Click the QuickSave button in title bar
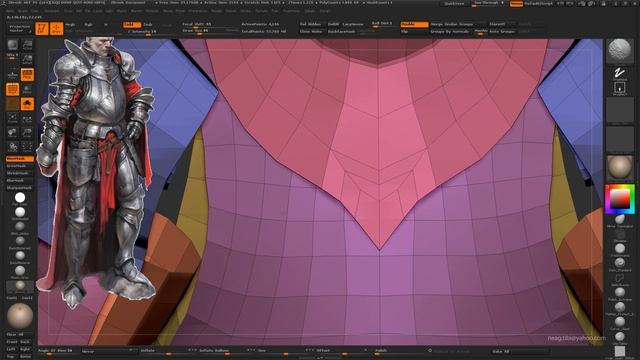 [x=454, y=4]
